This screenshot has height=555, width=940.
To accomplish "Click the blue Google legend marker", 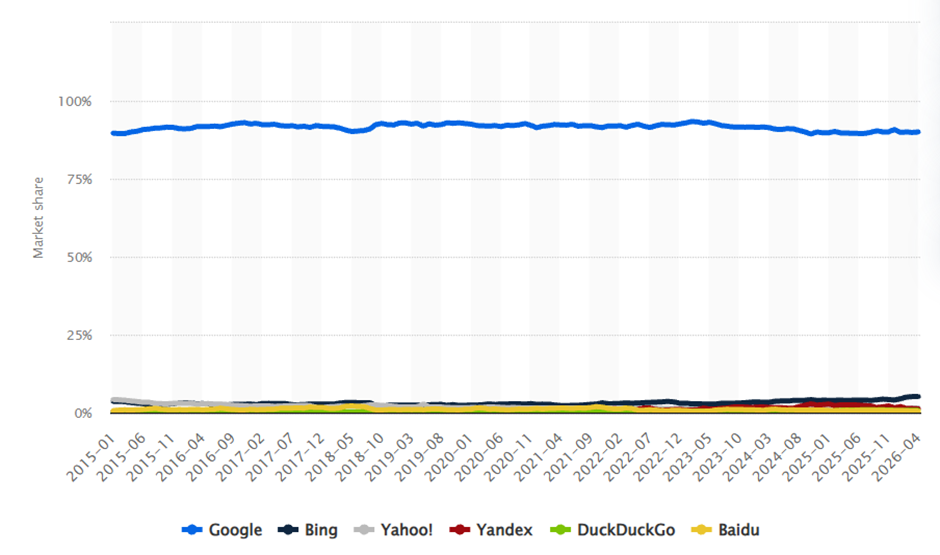I will (192, 530).
